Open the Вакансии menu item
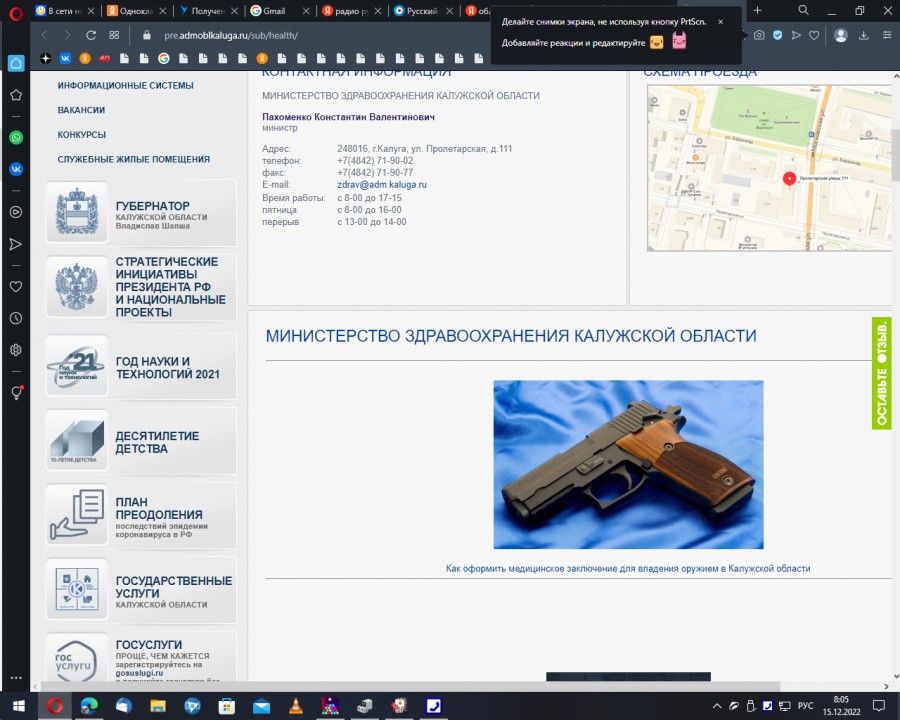The image size is (900, 720). point(81,110)
